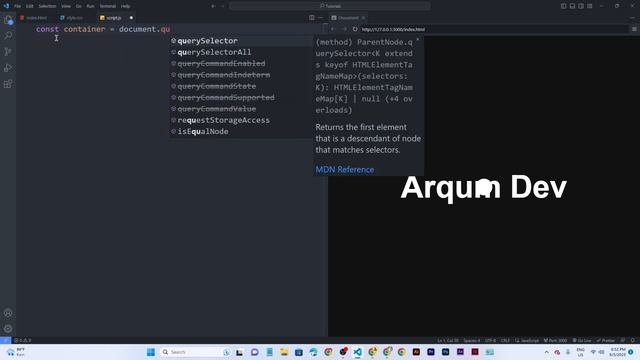The height and width of the screenshot is (360, 640).
Task: Open the Search view in activity bar
Action: (8, 36)
